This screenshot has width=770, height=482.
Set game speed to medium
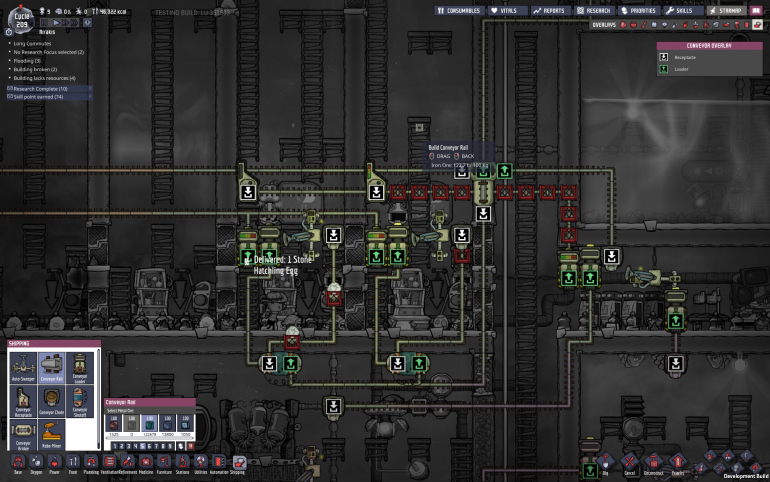(x=65, y=22)
